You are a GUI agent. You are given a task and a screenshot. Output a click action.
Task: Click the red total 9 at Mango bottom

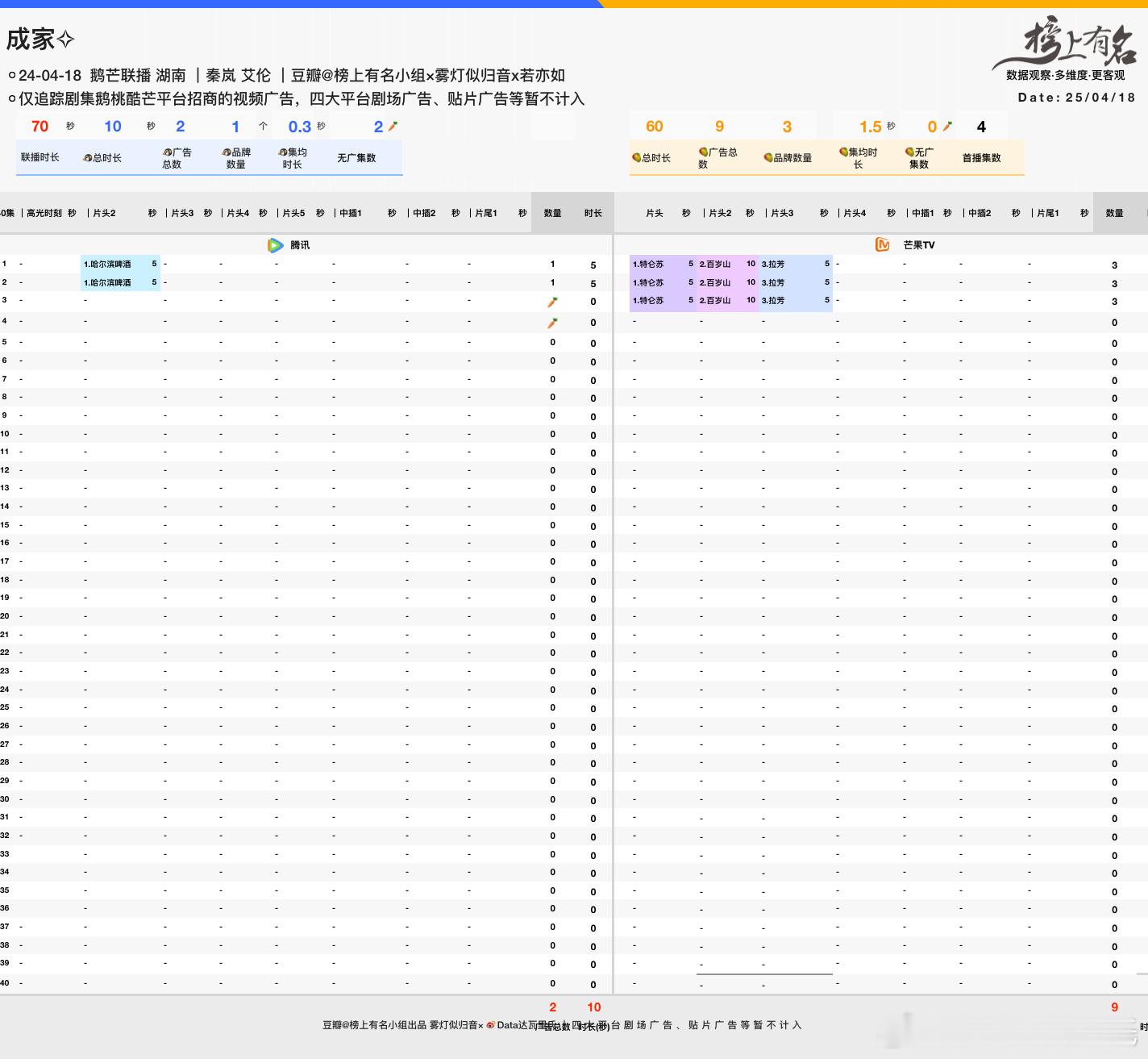pos(1115,1007)
